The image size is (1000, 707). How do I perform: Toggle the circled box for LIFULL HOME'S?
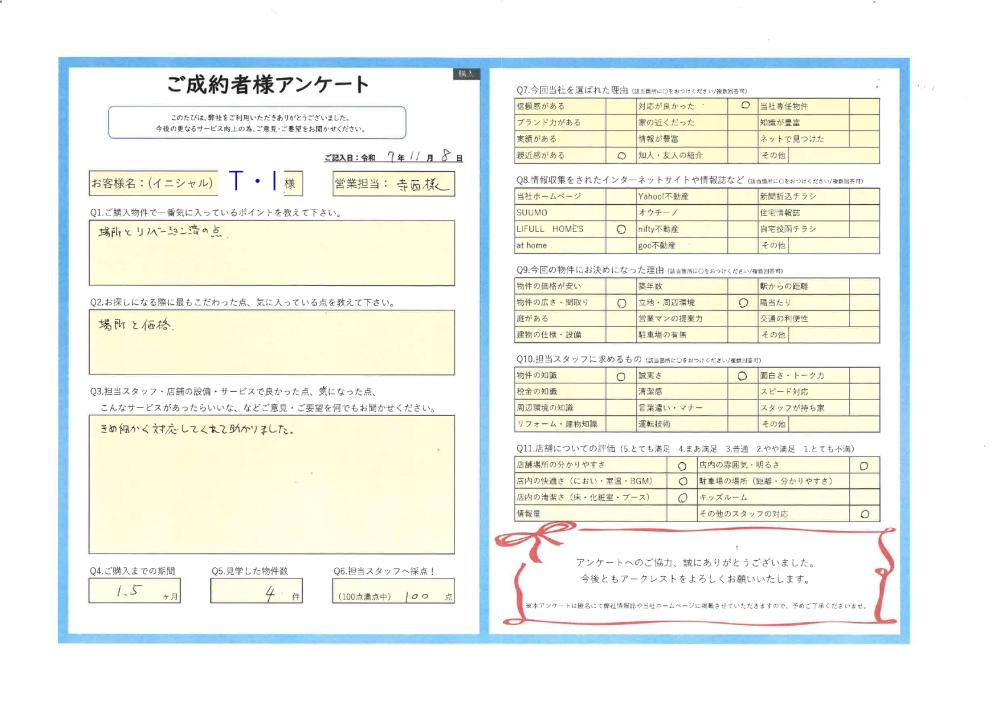pyautogui.click(x=621, y=229)
